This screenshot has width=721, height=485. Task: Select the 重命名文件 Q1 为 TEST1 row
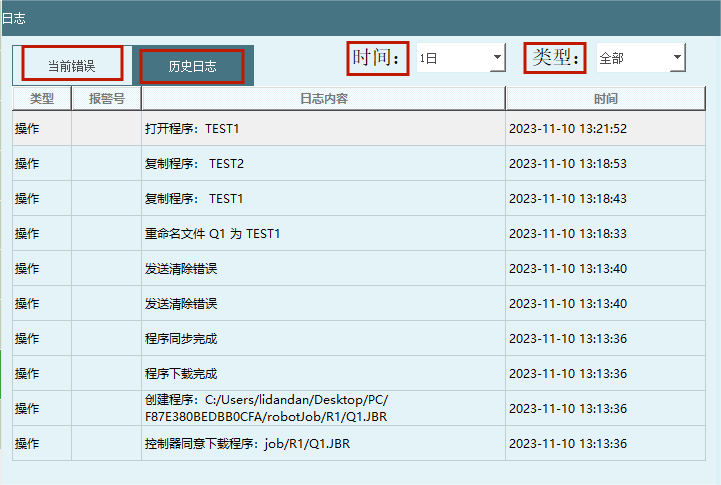click(x=323, y=234)
